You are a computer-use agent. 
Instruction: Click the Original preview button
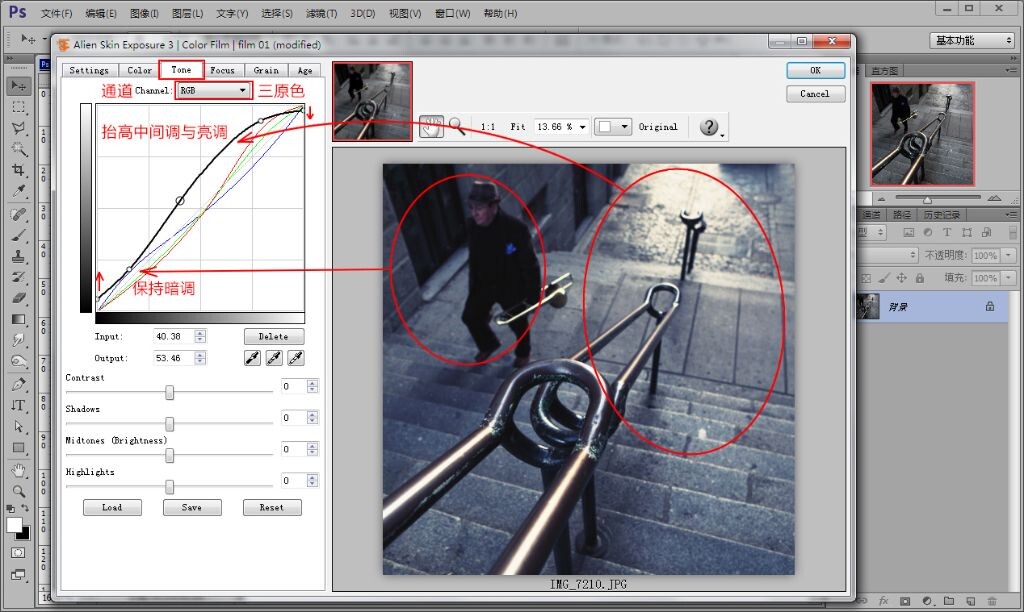point(658,127)
